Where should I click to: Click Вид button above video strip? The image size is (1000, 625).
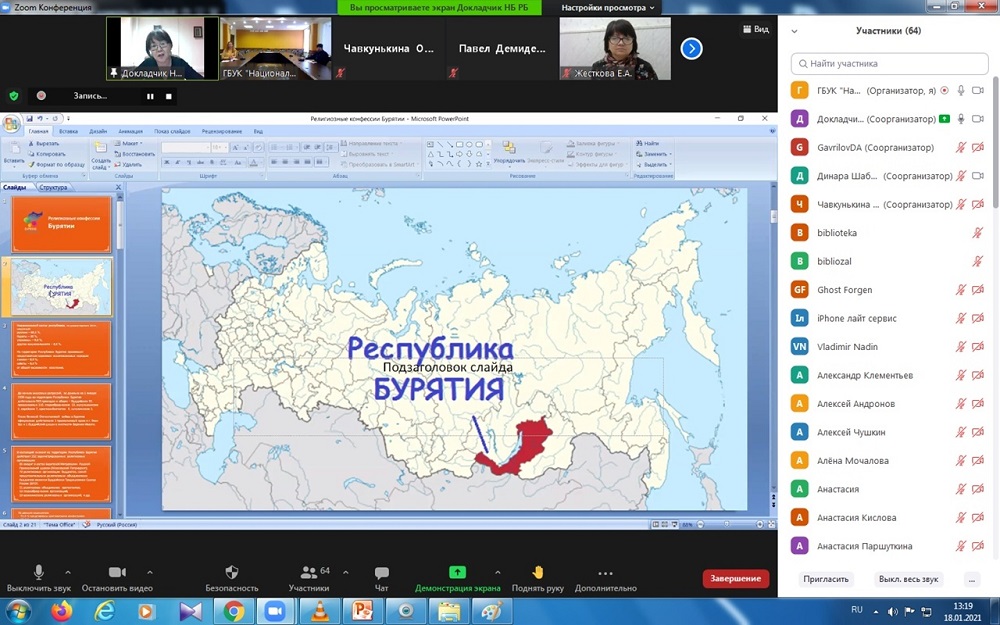point(756,29)
